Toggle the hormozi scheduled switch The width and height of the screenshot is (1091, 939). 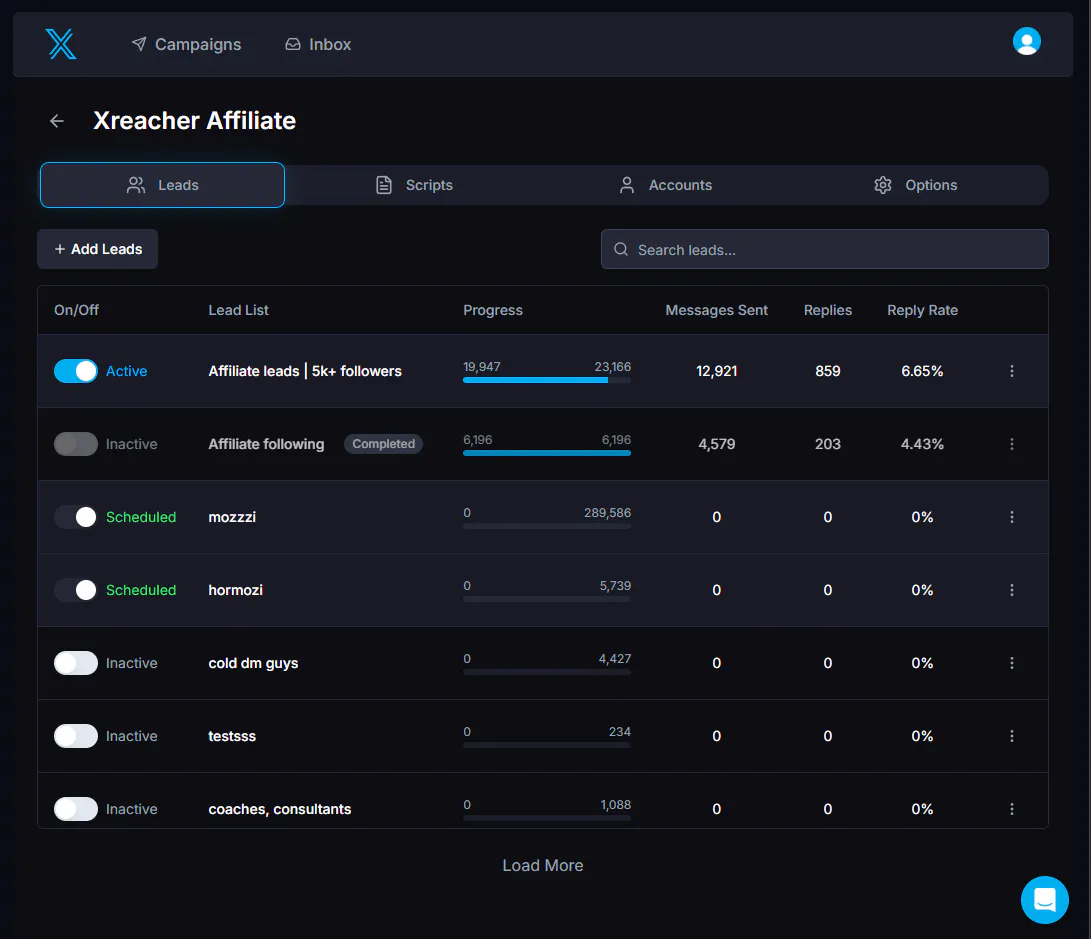point(76,590)
